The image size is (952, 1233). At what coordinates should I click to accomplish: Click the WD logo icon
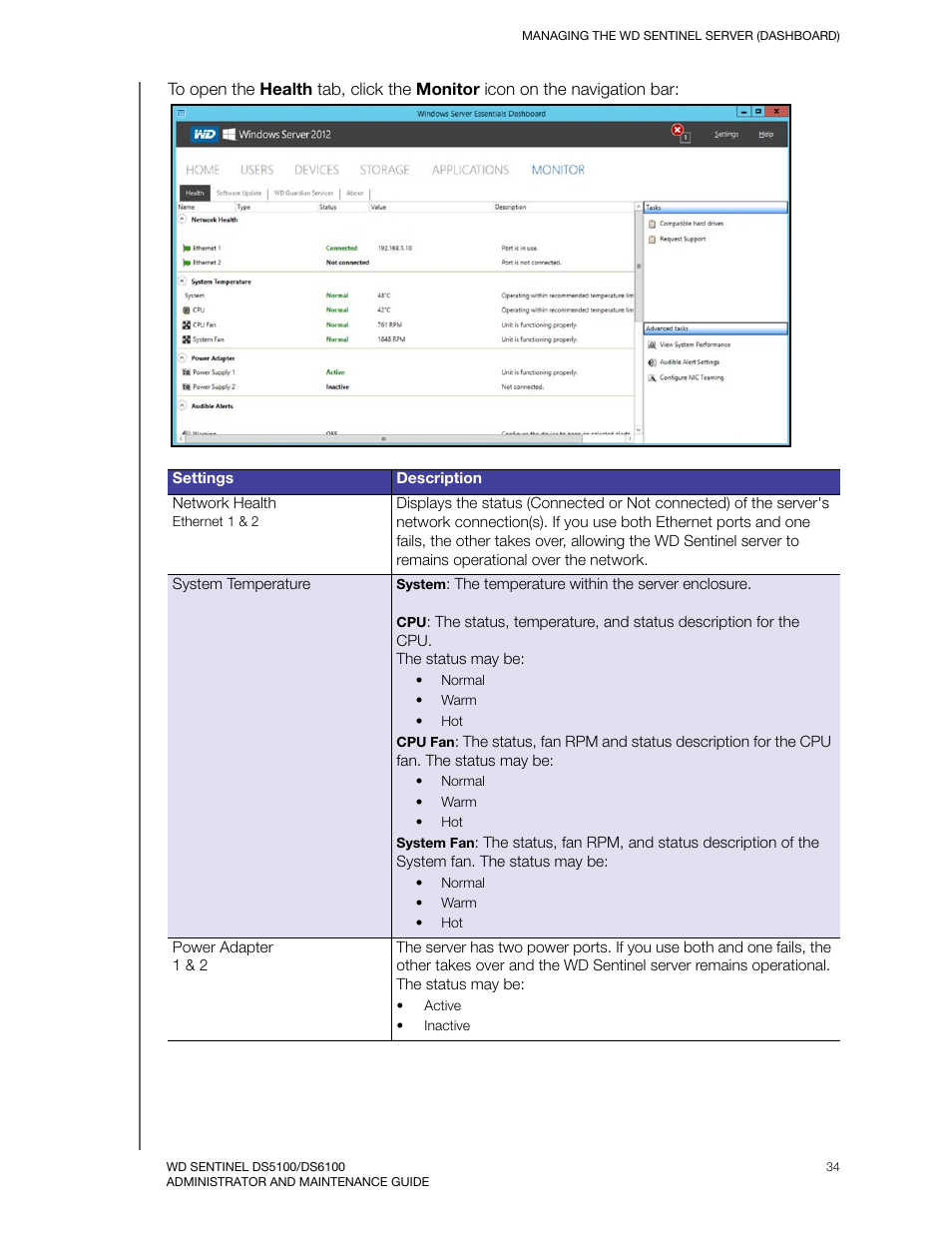(x=205, y=134)
